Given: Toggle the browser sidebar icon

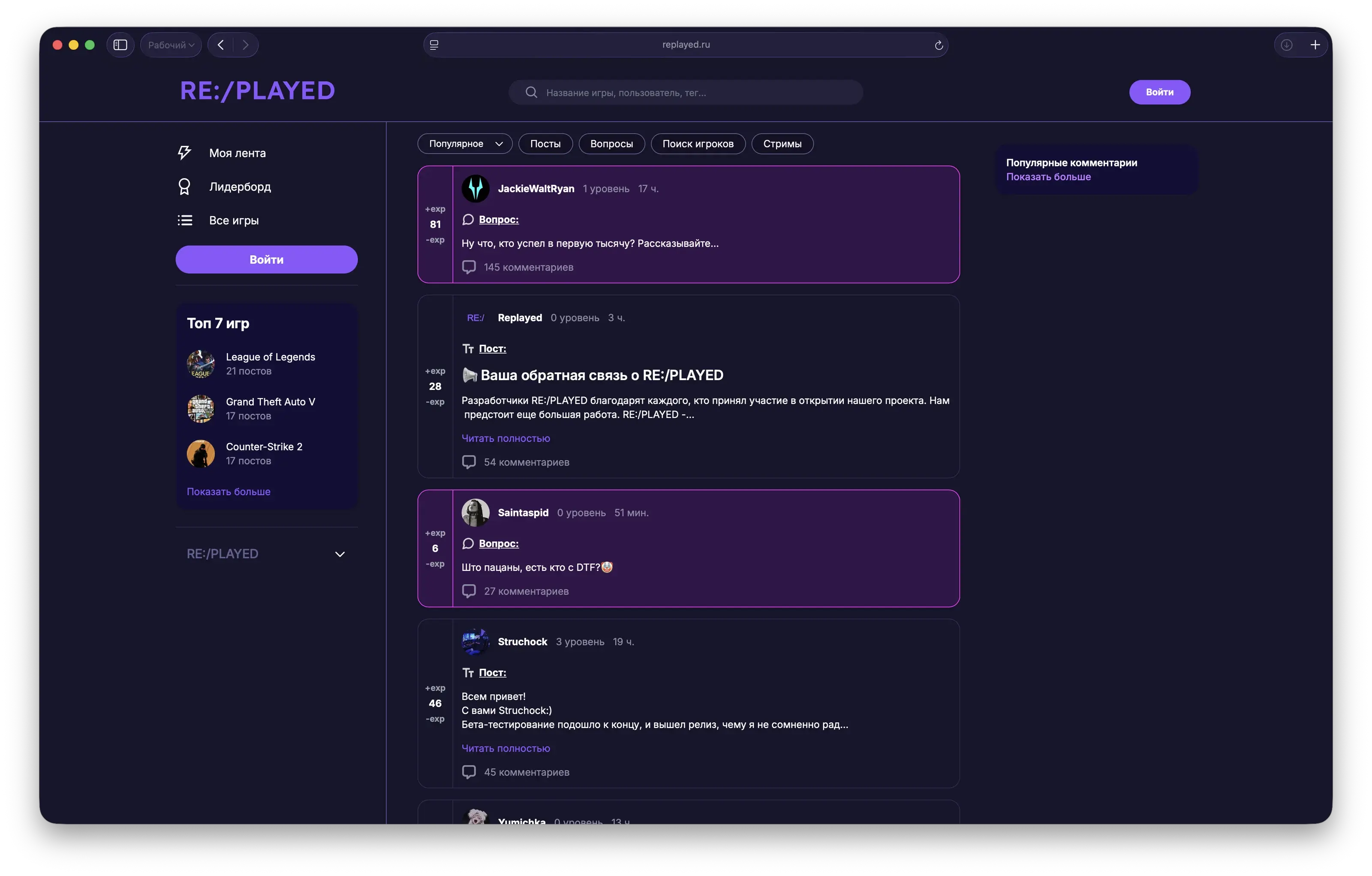Looking at the screenshot, I should coord(120,45).
